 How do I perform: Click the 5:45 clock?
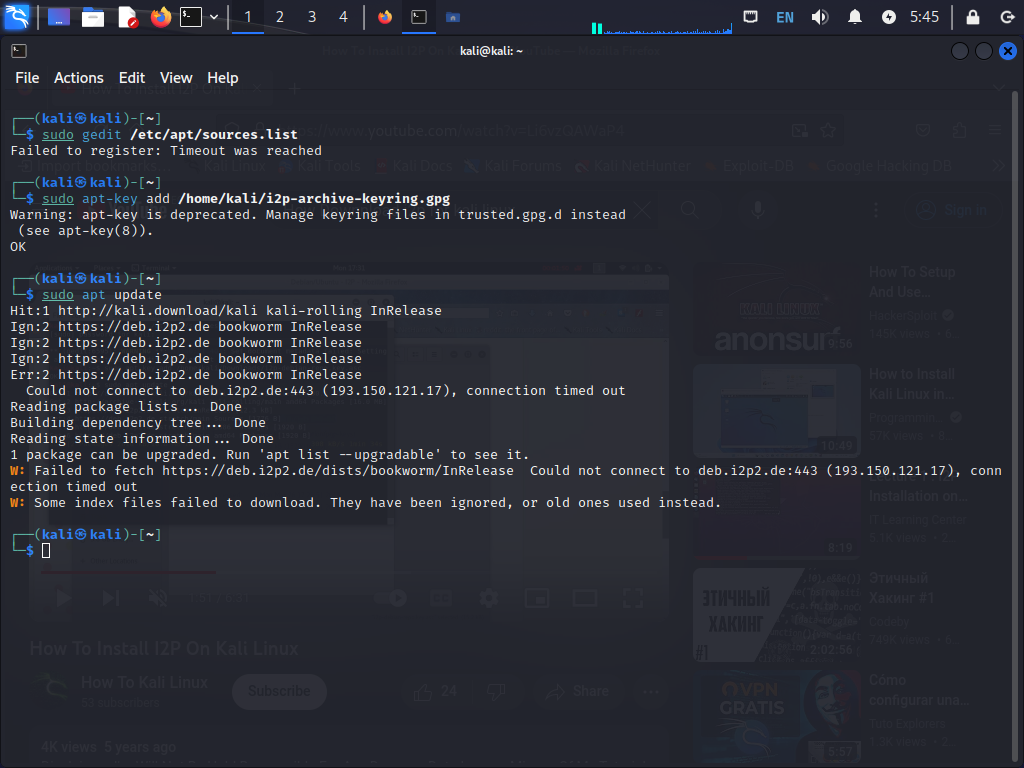click(x=924, y=17)
